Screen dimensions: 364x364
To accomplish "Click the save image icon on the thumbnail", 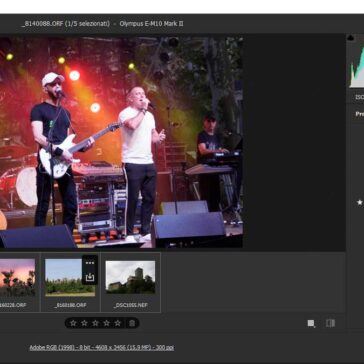I will (90, 277).
